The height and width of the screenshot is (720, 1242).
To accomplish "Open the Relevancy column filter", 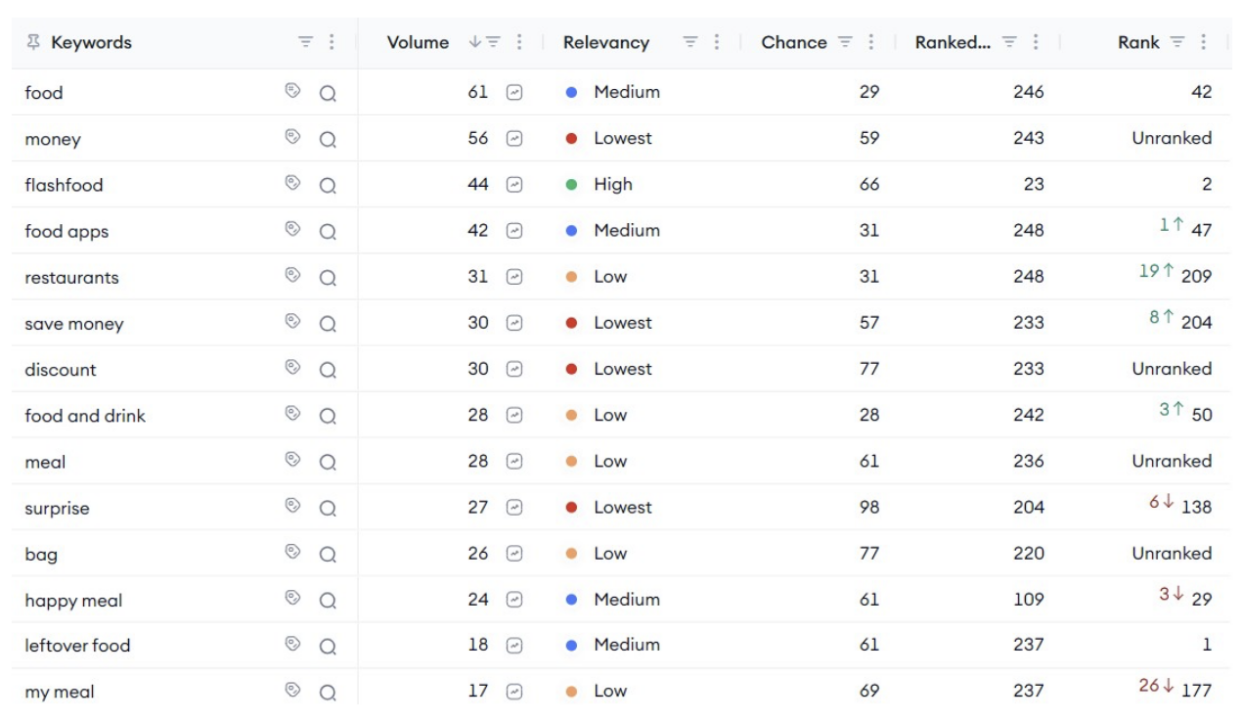I will click(690, 42).
